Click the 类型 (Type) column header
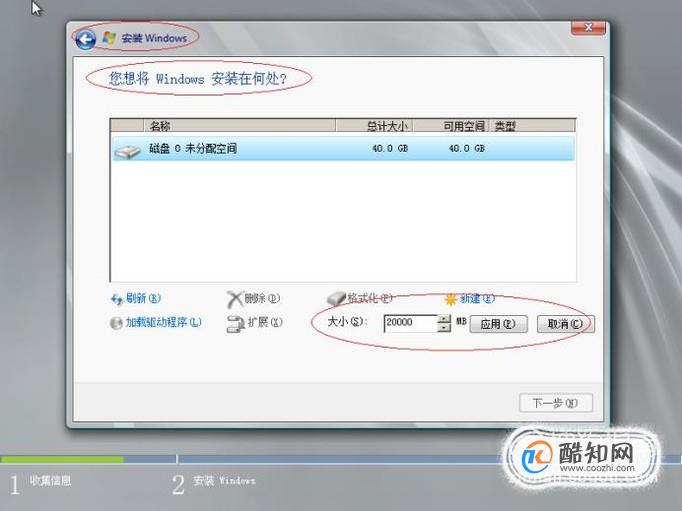Viewport: 682px width, 511px height. click(x=532, y=126)
